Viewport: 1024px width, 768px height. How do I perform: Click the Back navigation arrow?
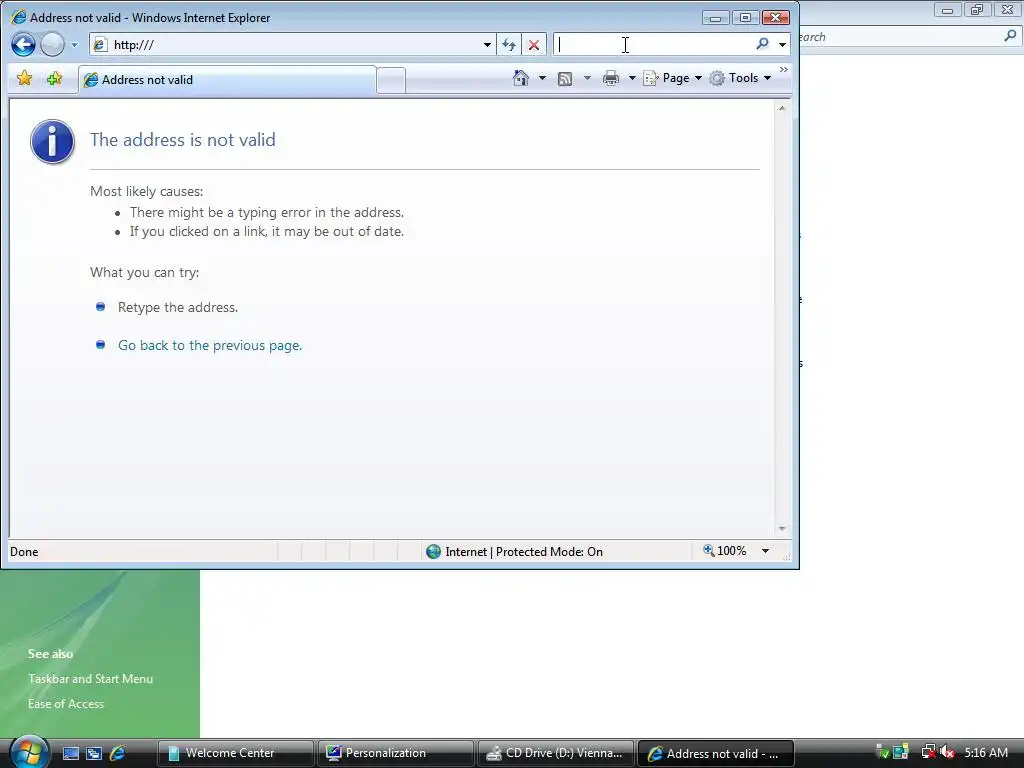click(x=23, y=44)
